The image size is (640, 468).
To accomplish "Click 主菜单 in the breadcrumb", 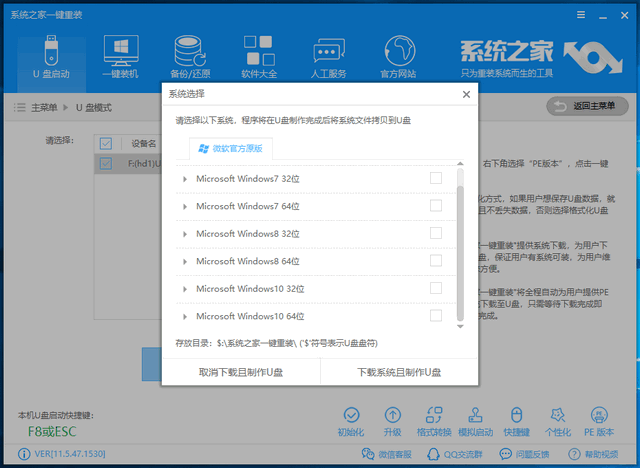I will (x=43, y=107).
